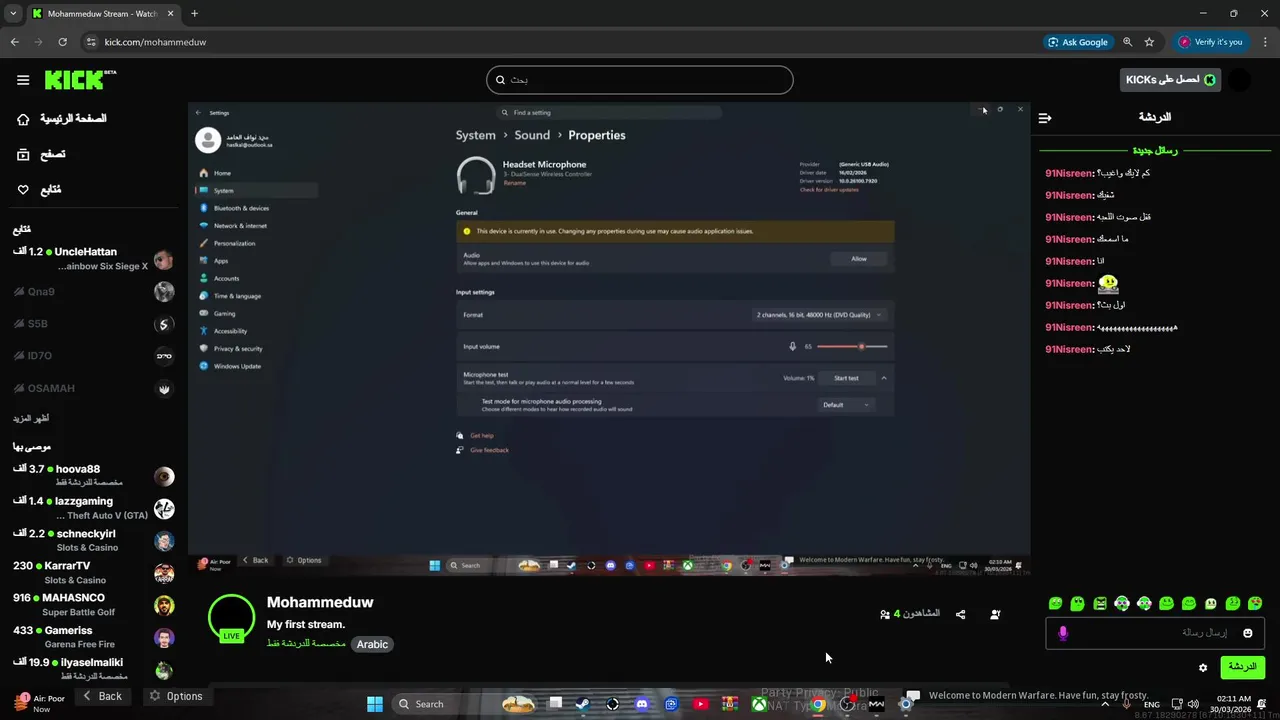Viewport: 1280px width, 720px height.
Task: Open ID7O channel in sidebar
Action: [94, 356]
